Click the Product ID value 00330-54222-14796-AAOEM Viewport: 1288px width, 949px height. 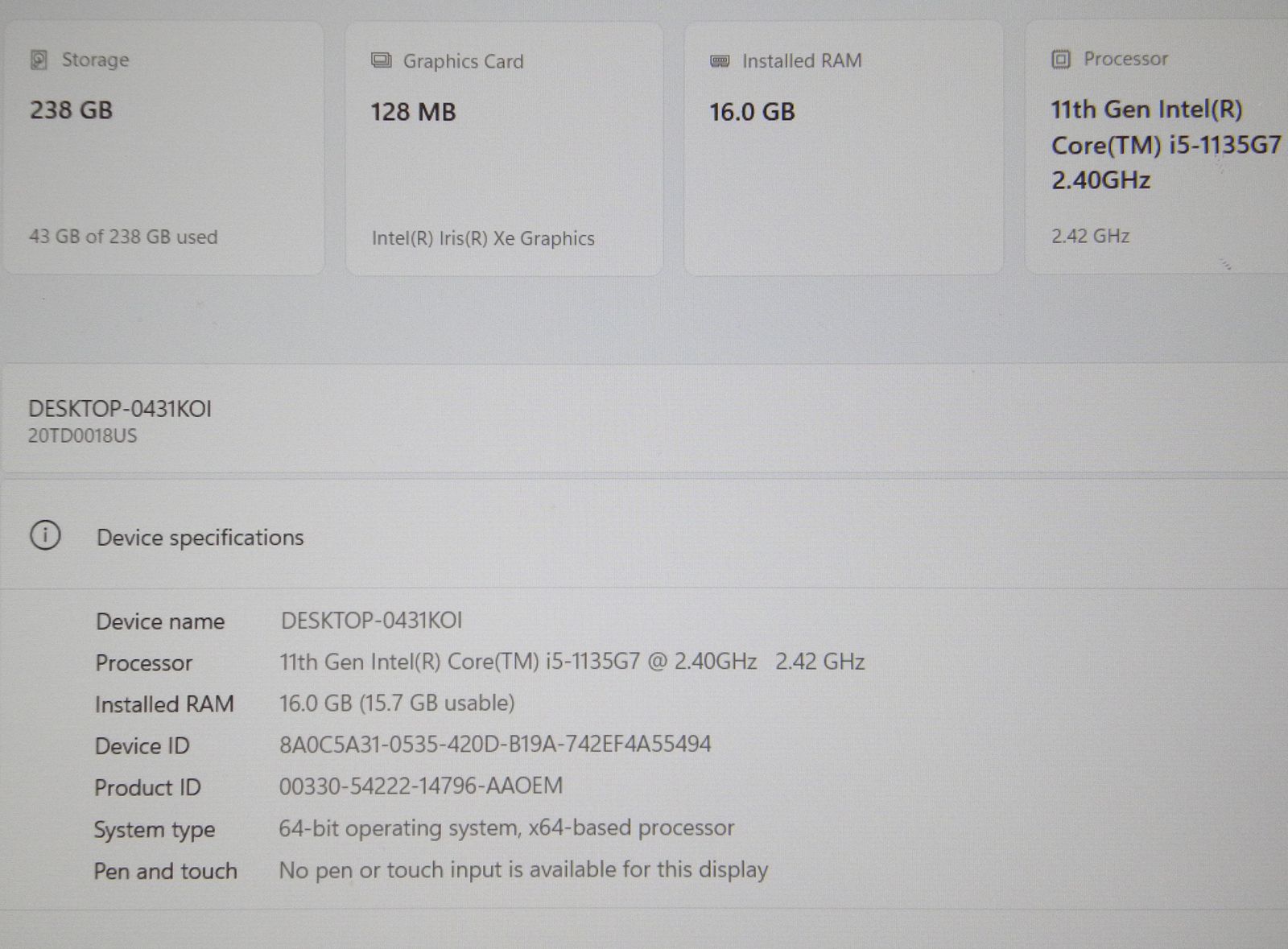pos(420,786)
